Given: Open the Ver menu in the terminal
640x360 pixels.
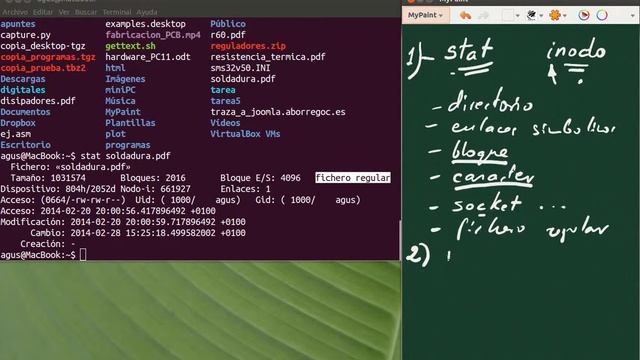Looking at the screenshot, I should 64,12.
